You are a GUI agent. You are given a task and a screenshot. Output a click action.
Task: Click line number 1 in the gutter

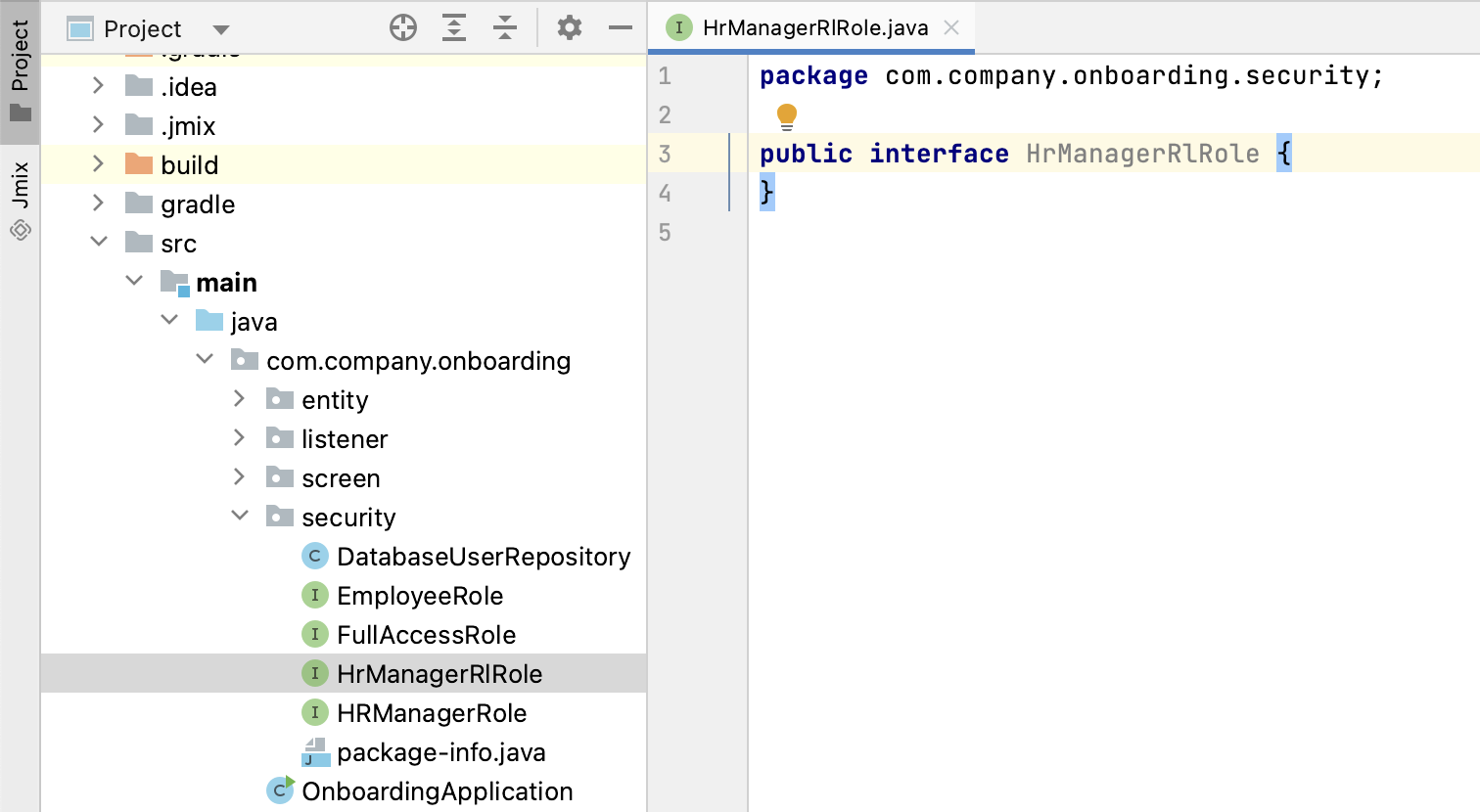pos(665,76)
